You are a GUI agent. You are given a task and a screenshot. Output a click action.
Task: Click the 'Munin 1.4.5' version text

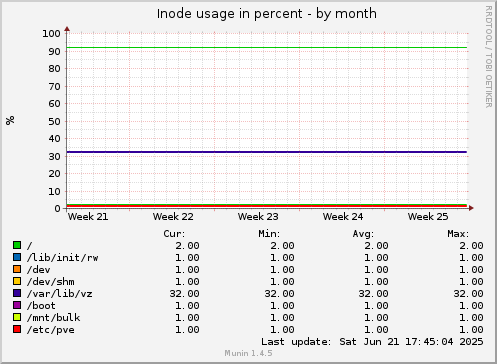(x=248, y=353)
